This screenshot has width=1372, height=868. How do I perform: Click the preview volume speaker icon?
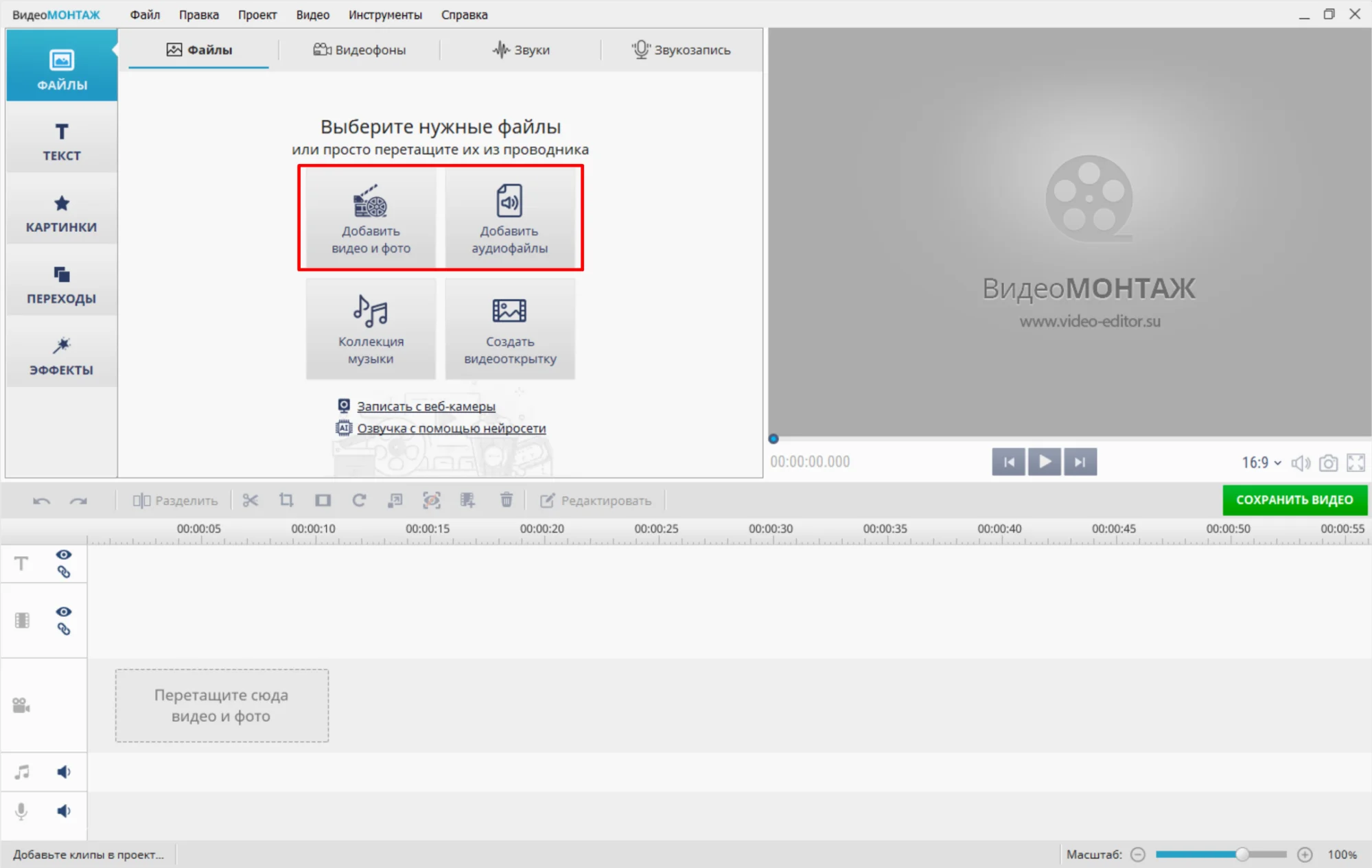(1301, 463)
